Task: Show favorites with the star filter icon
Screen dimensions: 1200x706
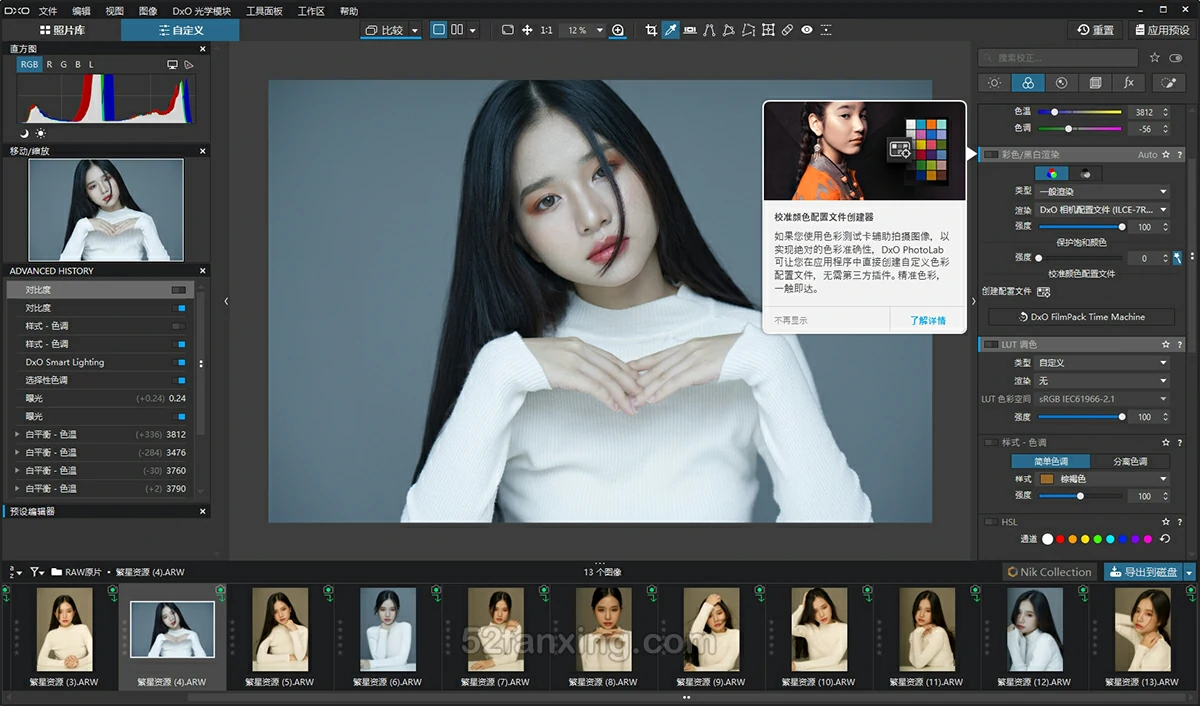Action: pos(1154,58)
